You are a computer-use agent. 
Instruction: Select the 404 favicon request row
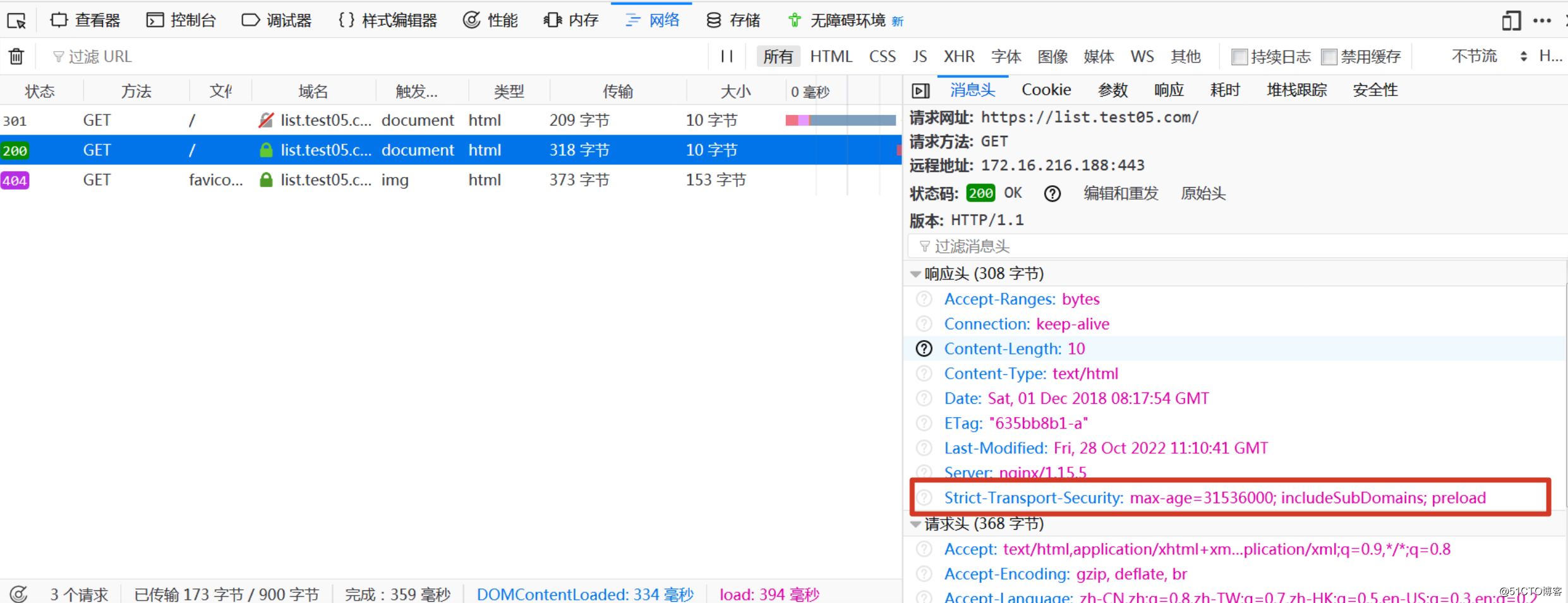pyautogui.click(x=450, y=180)
